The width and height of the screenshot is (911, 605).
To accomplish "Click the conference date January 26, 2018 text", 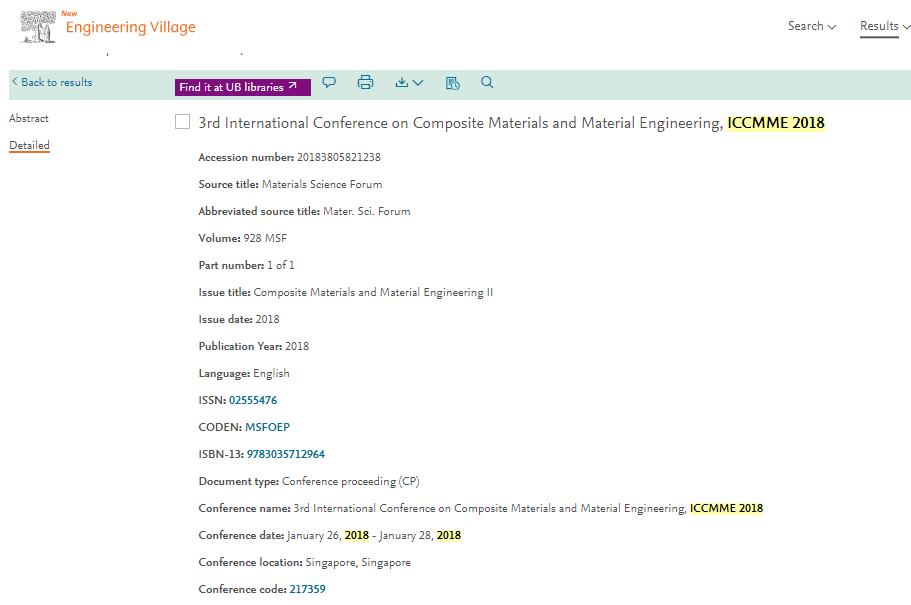I will 328,535.
